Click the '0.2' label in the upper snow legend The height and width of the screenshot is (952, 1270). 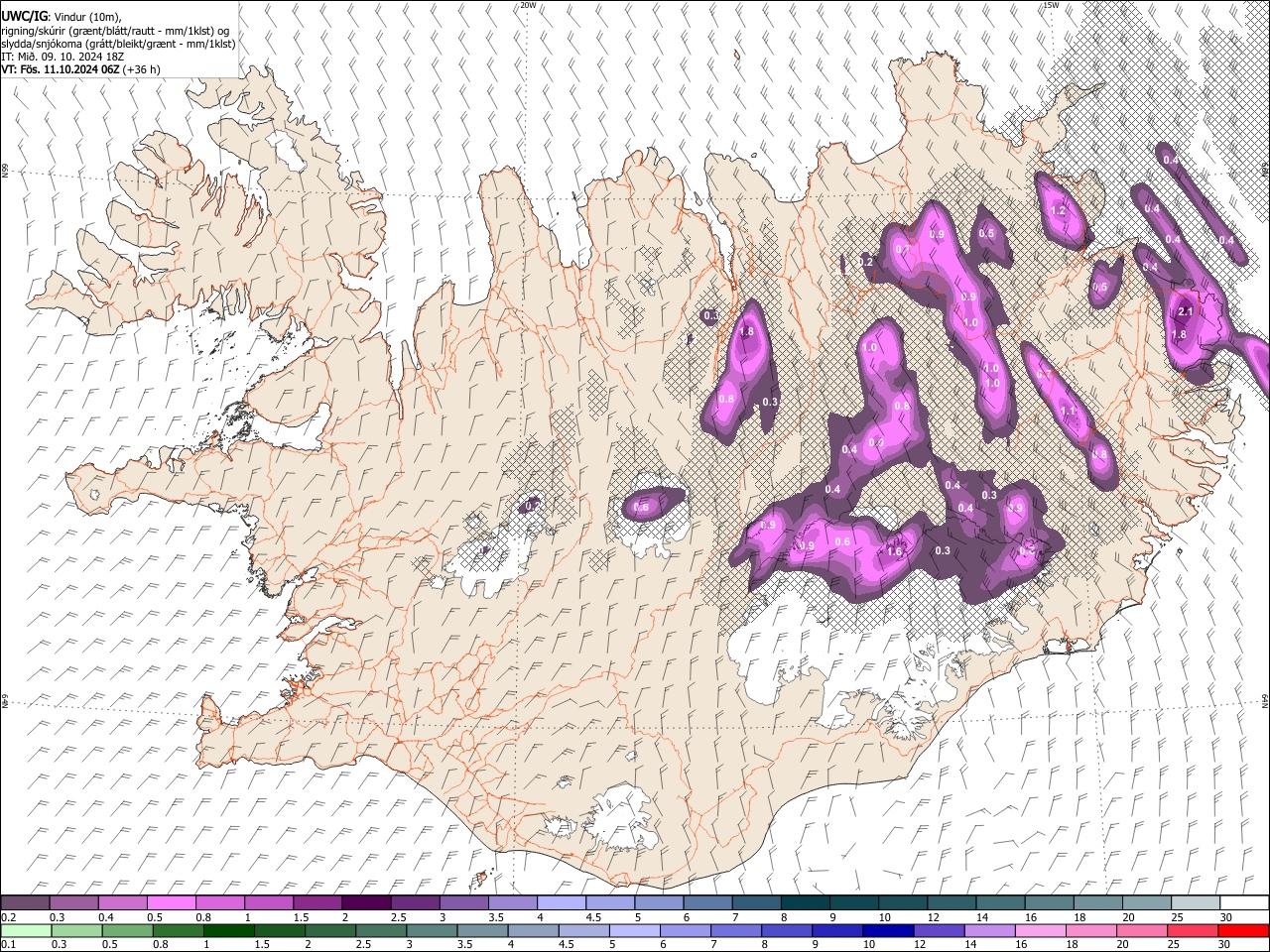[x=8, y=917]
